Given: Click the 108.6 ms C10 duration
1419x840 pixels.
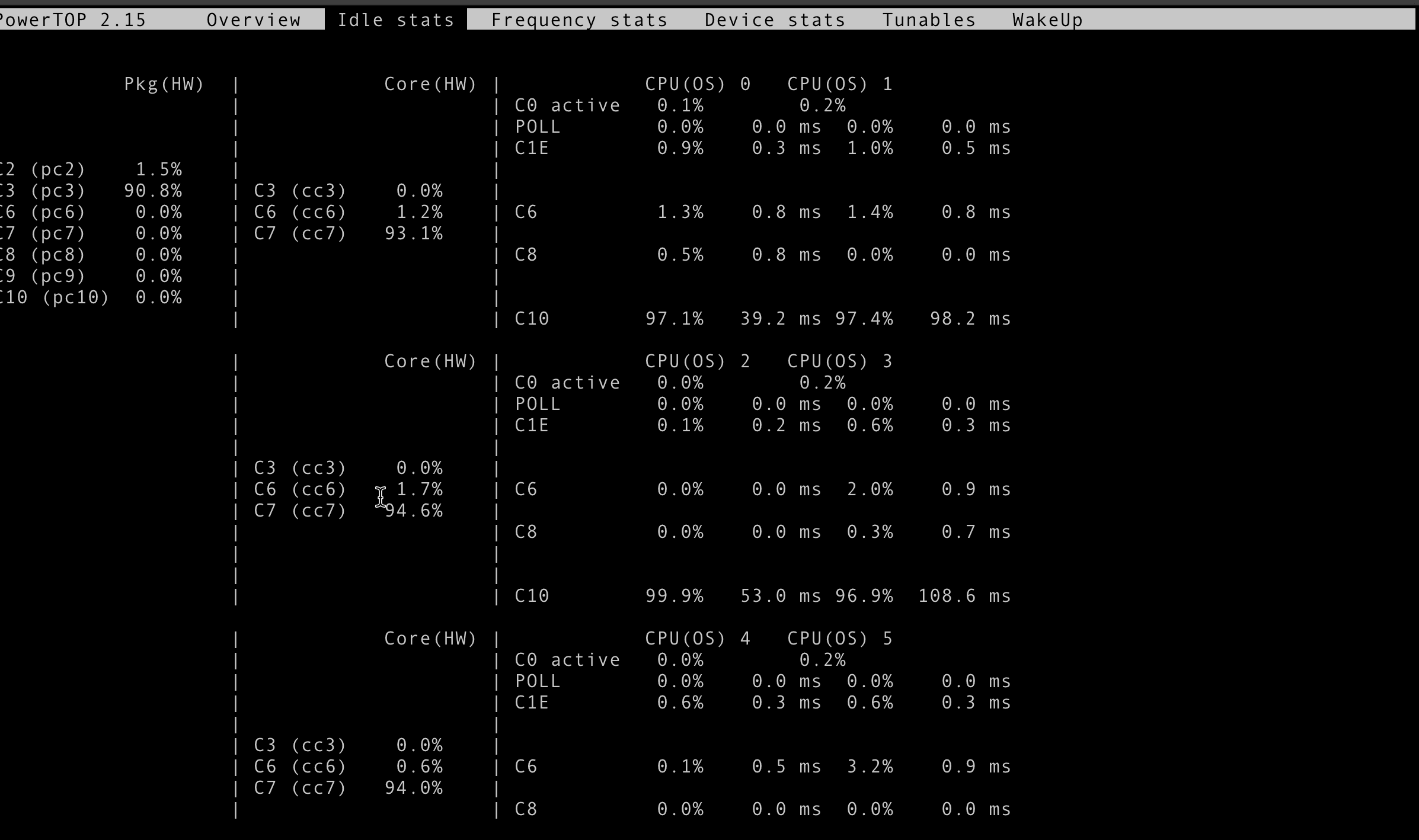Looking at the screenshot, I should pyautogui.click(x=964, y=596).
